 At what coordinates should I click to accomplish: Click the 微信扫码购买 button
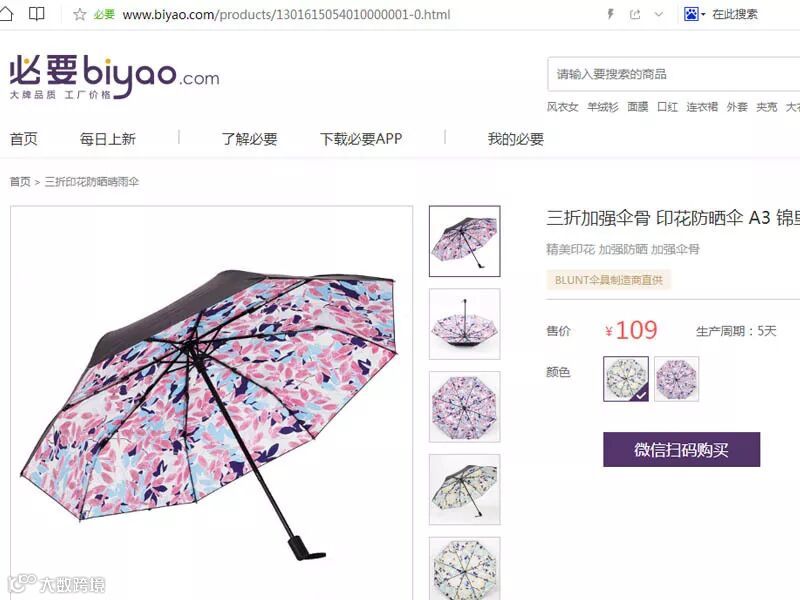(x=682, y=449)
